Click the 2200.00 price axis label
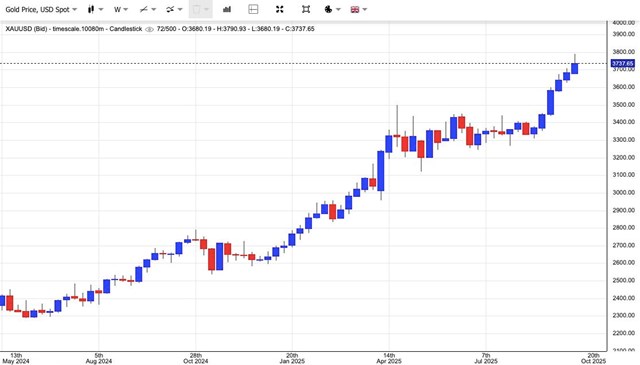The width and height of the screenshot is (640, 365). pos(623,333)
